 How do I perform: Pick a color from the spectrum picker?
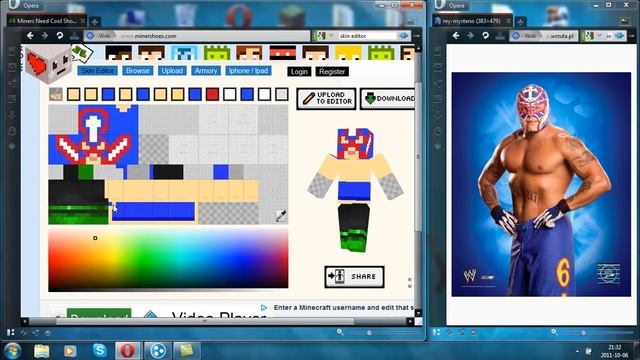168,258
